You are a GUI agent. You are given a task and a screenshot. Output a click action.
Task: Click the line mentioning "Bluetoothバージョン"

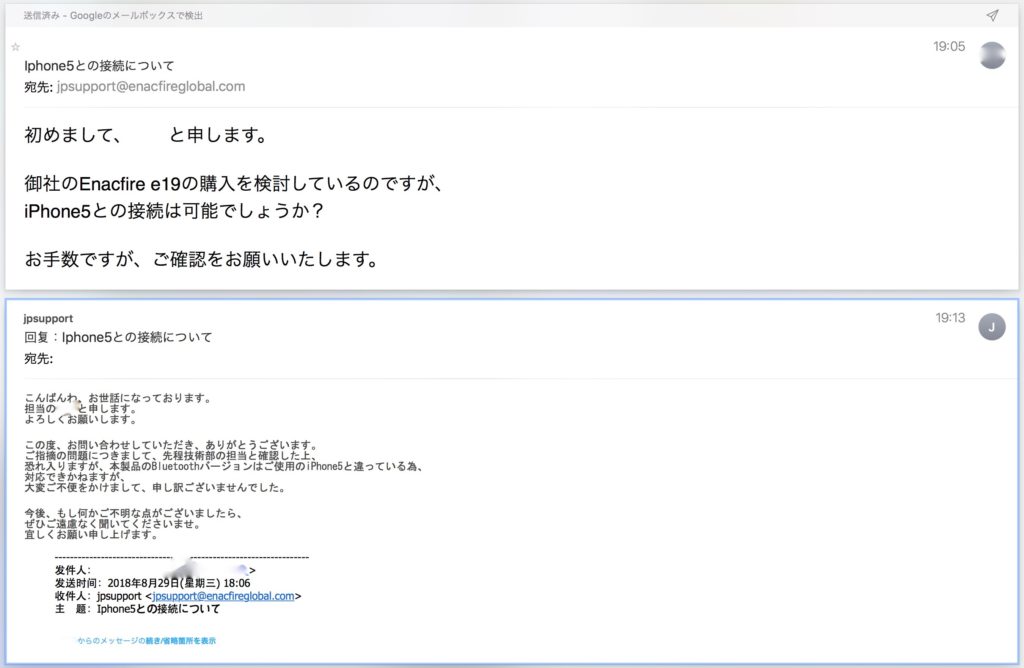tap(223, 466)
